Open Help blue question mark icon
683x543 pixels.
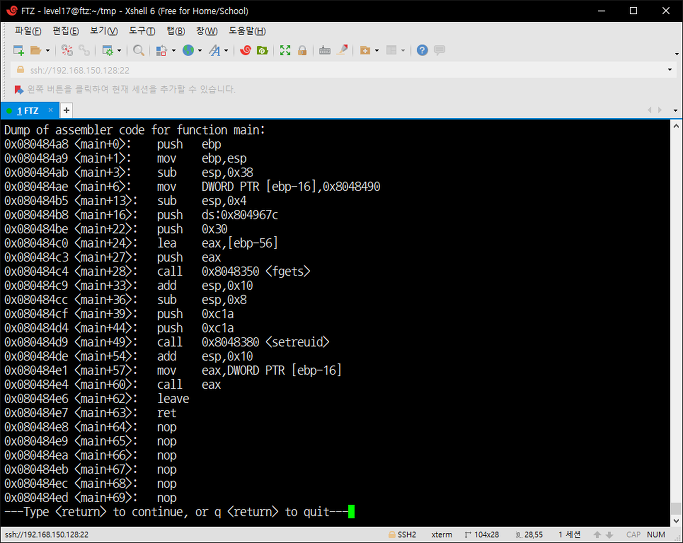pos(422,51)
